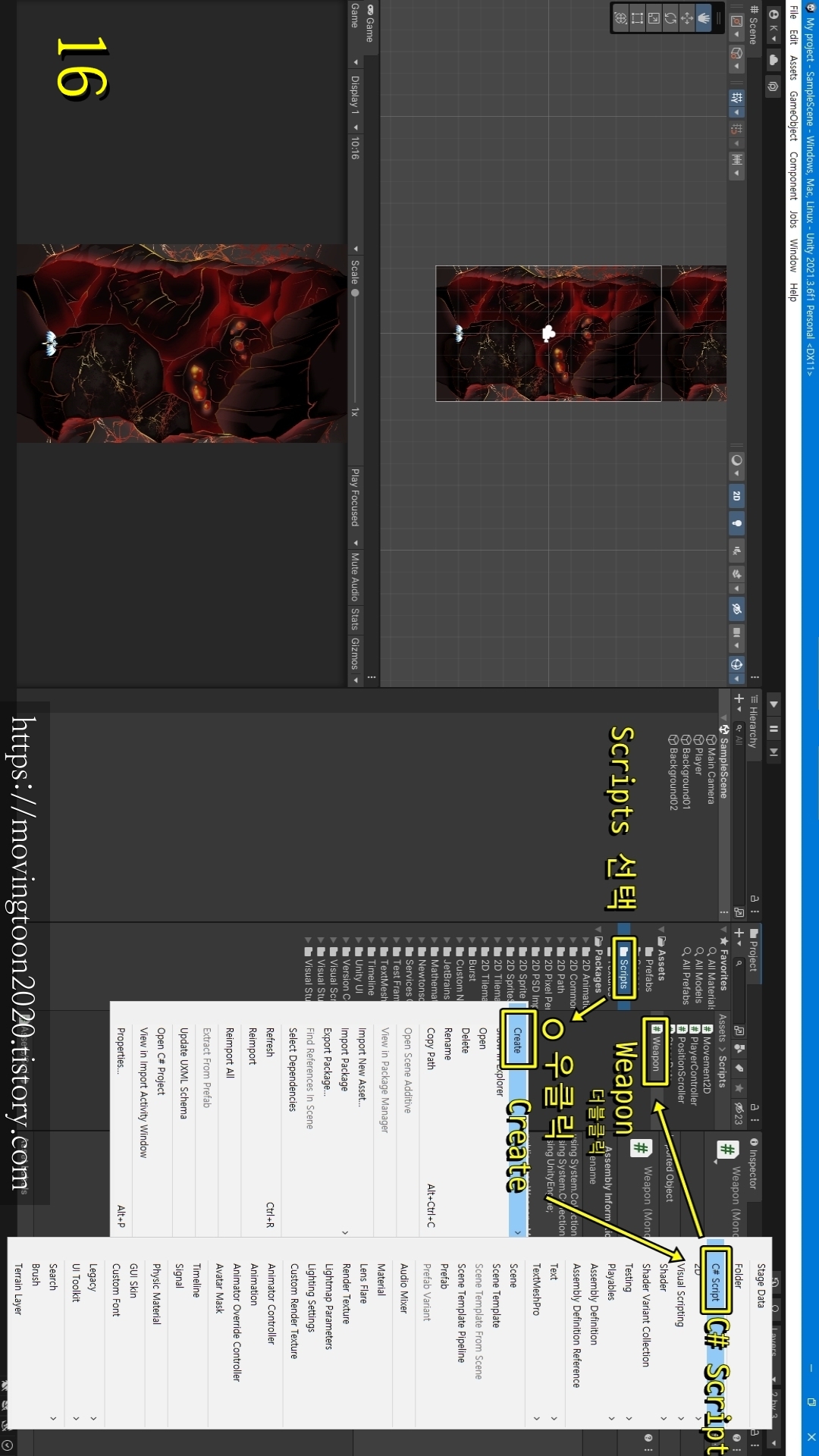This screenshot has height=1456, width=819.
Task: Click the Pause button
Action: tap(773, 729)
